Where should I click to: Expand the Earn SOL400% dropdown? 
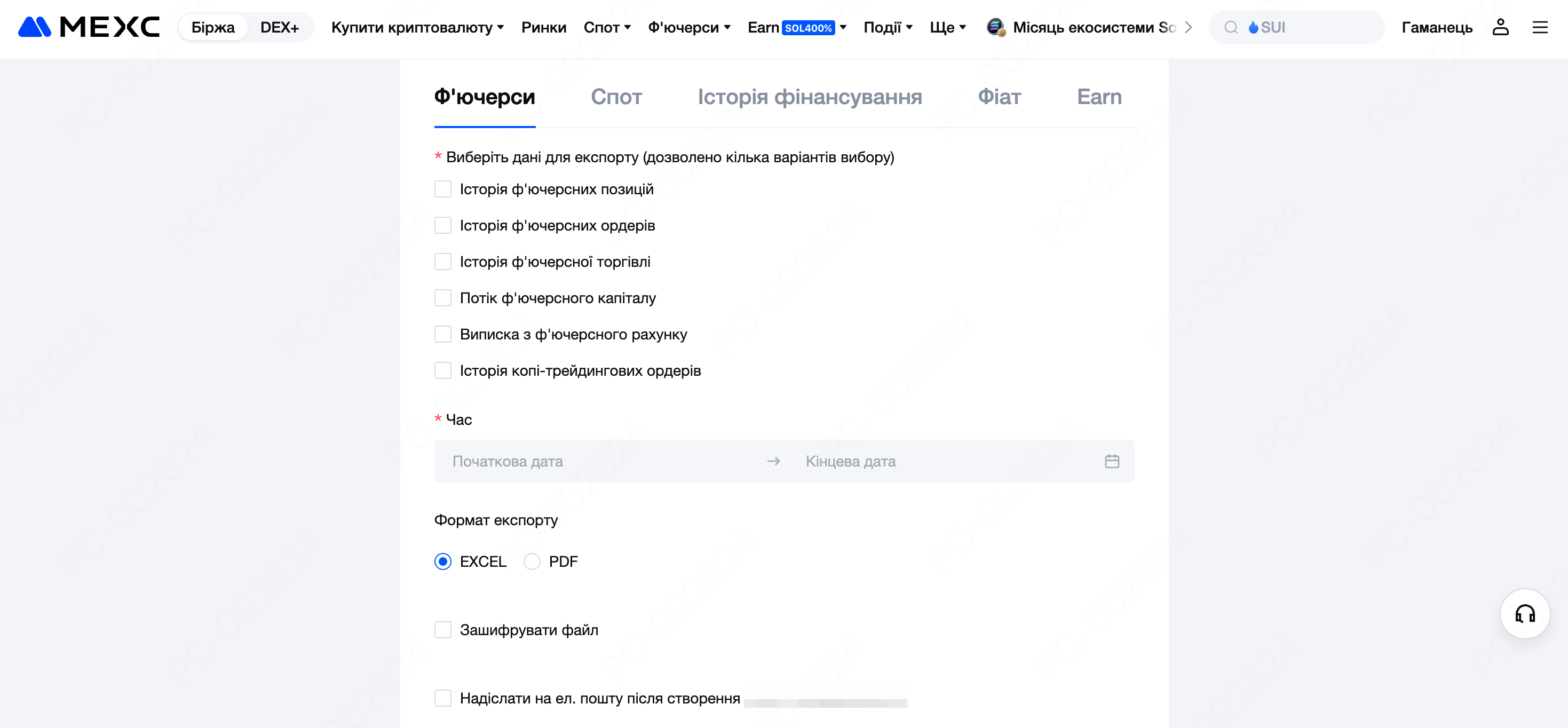click(797, 27)
